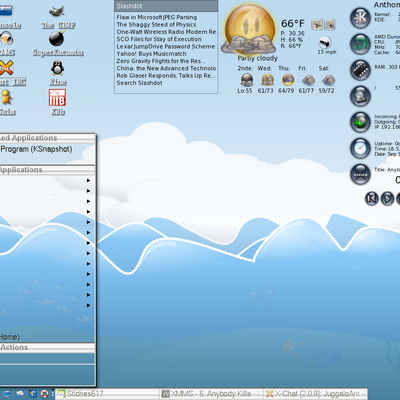This screenshot has width=400, height=400.
Task: Click the wind speed icon above 15 mph
Action: coord(324,43)
